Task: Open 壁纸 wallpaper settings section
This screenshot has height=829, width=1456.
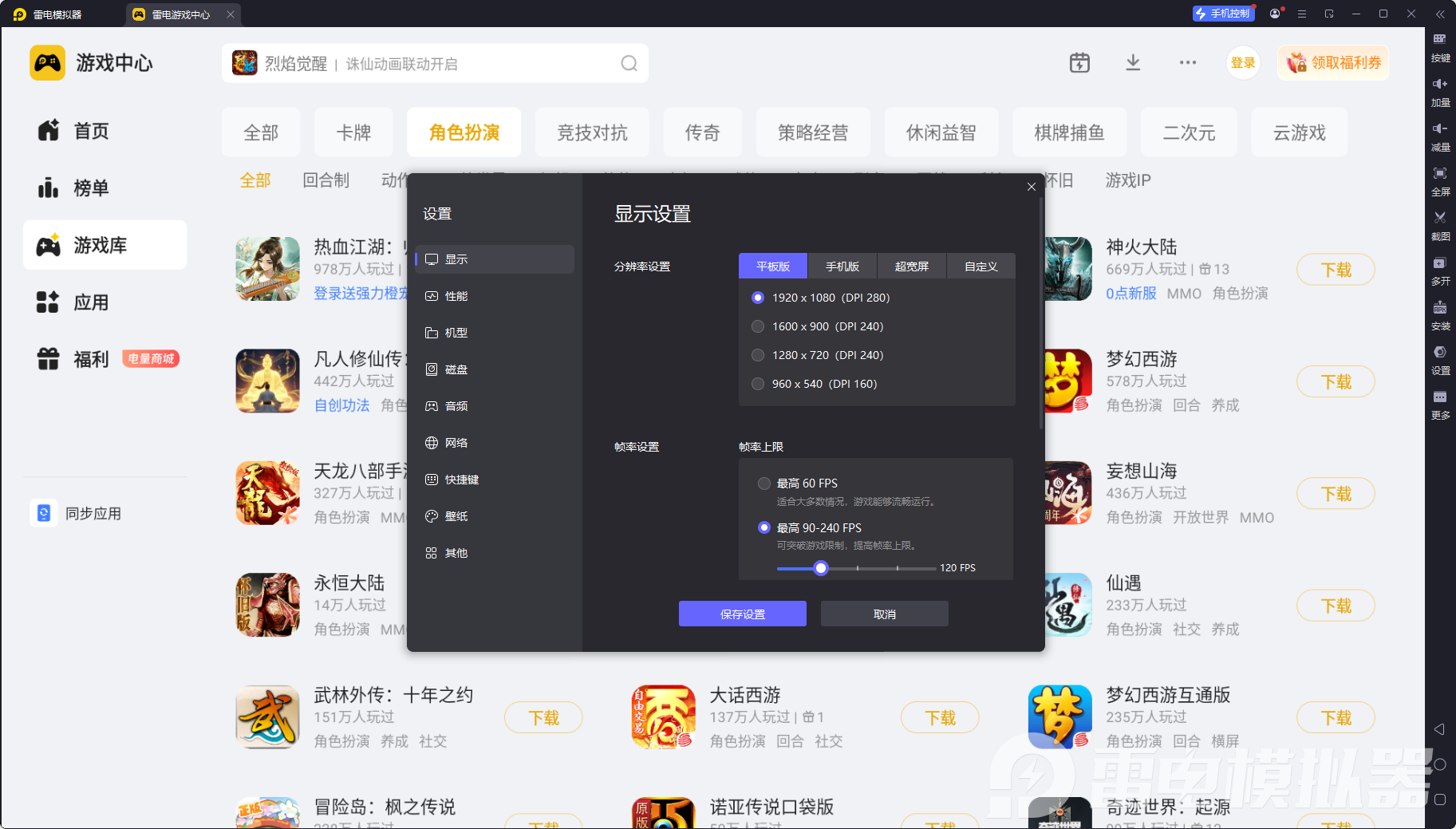Action: (x=495, y=516)
